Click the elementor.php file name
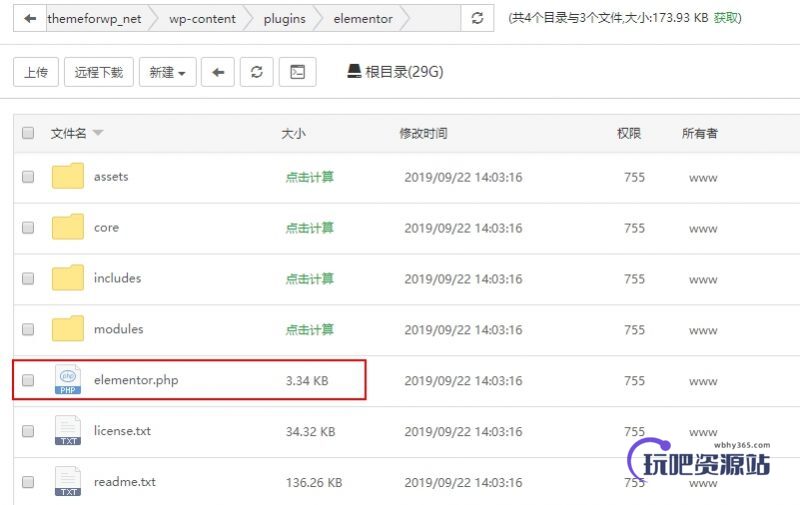 [x=136, y=380]
